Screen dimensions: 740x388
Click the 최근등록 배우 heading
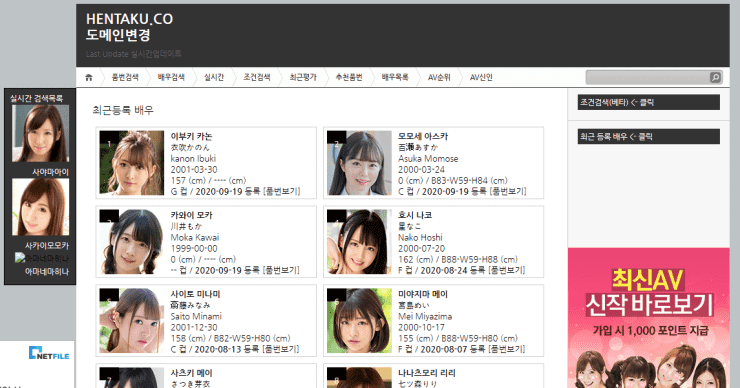tap(123, 110)
